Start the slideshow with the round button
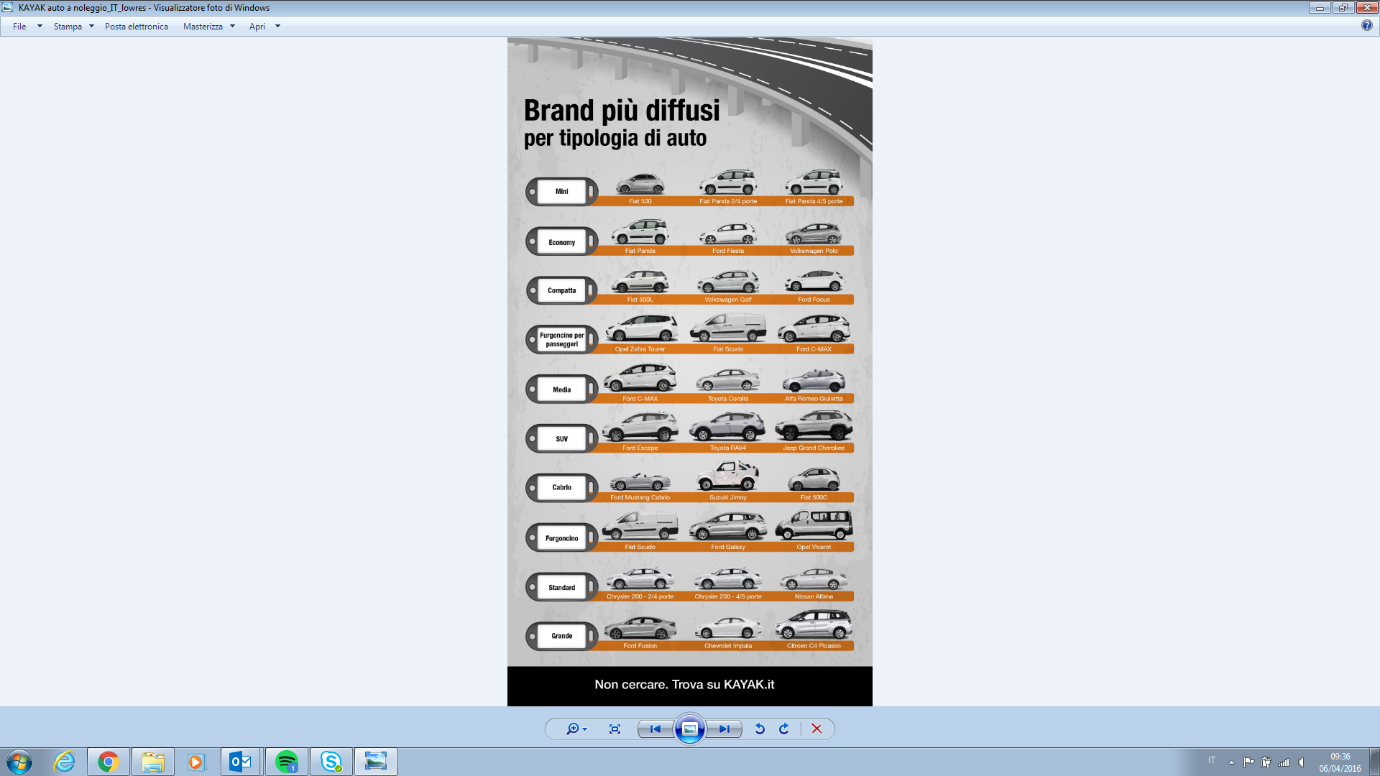1380x776 pixels. click(x=689, y=729)
